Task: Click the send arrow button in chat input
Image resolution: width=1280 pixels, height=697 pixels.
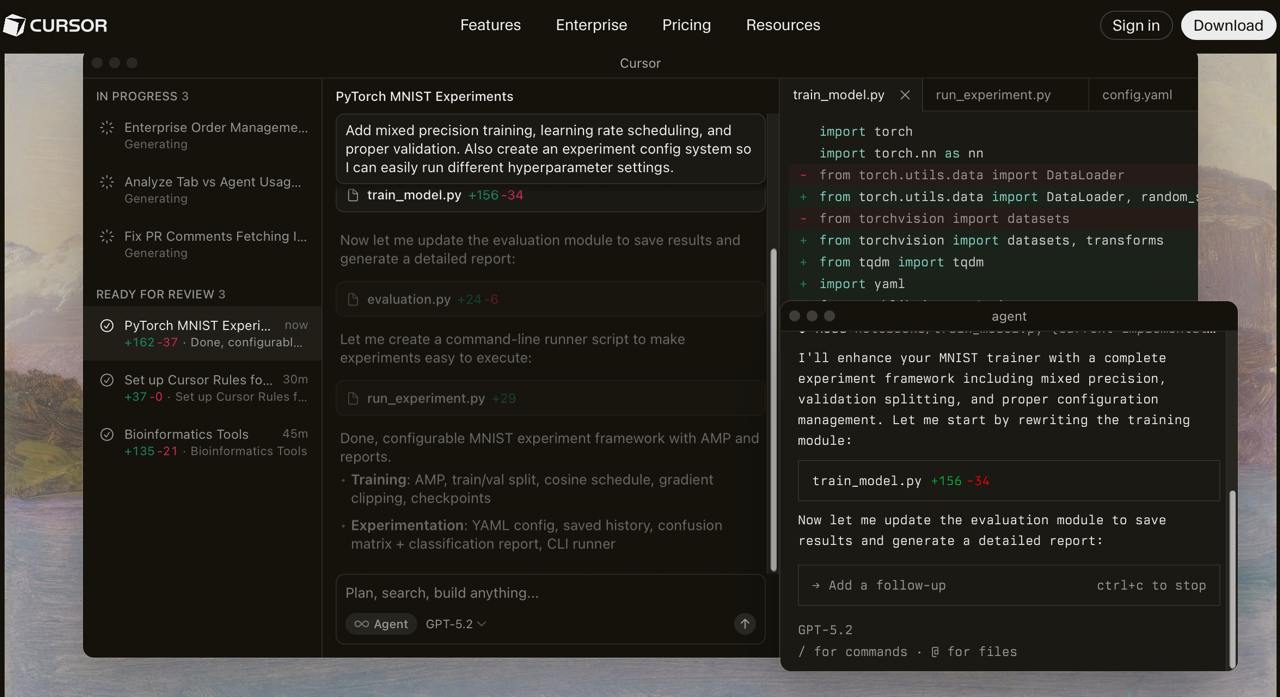Action: point(744,624)
